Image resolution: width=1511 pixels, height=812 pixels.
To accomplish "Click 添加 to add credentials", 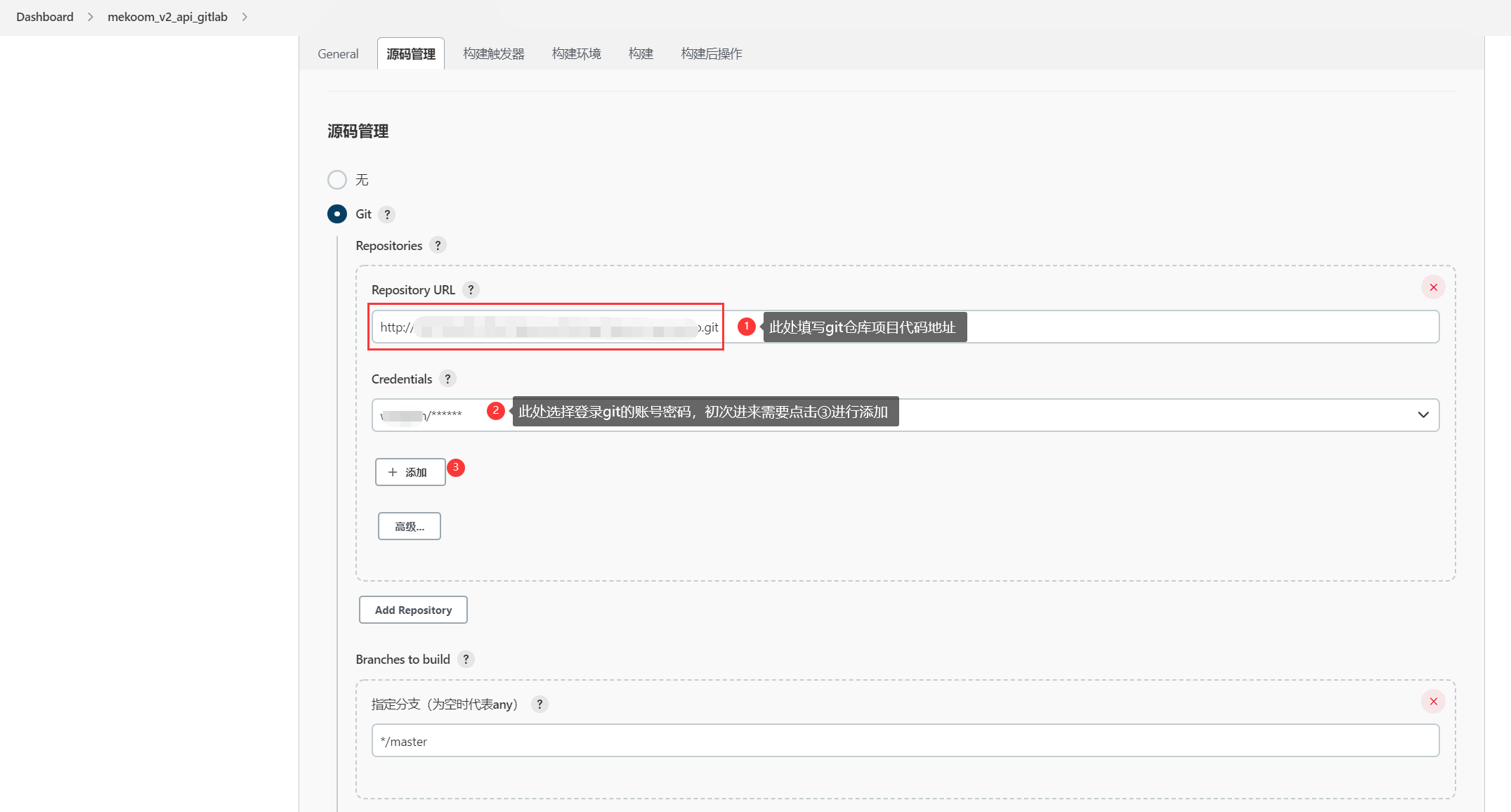I will pyautogui.click(x=410, y=472).
